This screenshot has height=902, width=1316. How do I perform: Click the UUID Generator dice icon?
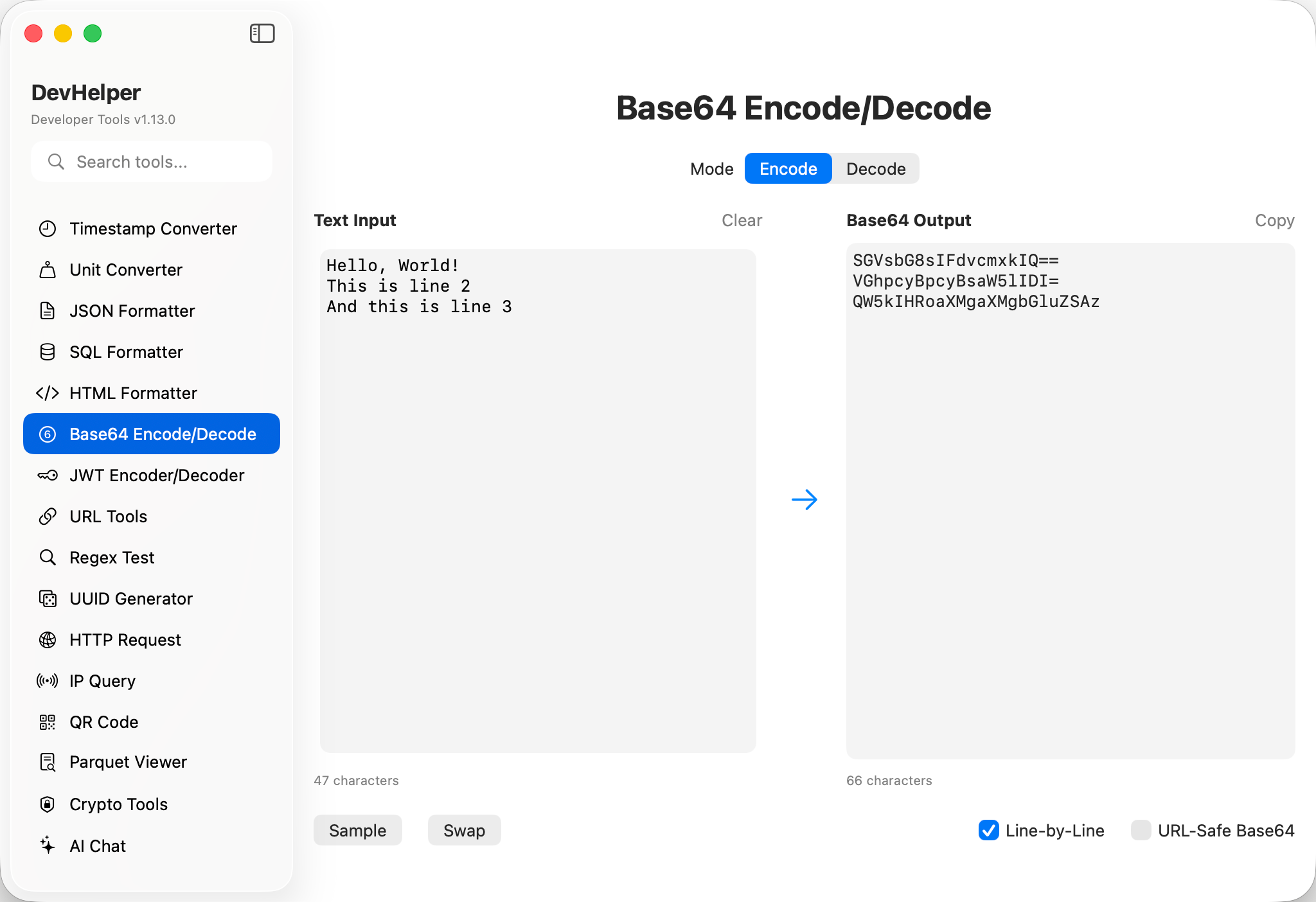[x=48, y=599]
